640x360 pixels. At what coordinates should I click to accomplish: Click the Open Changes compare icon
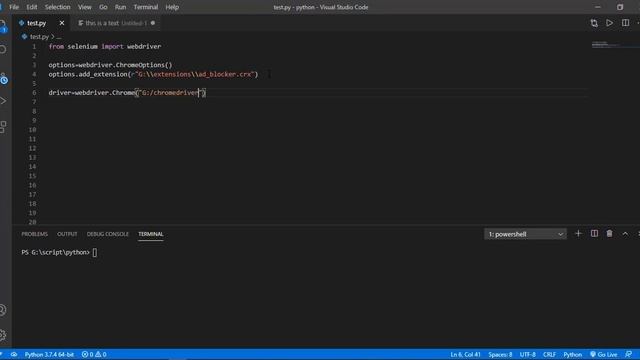point(594,23)
